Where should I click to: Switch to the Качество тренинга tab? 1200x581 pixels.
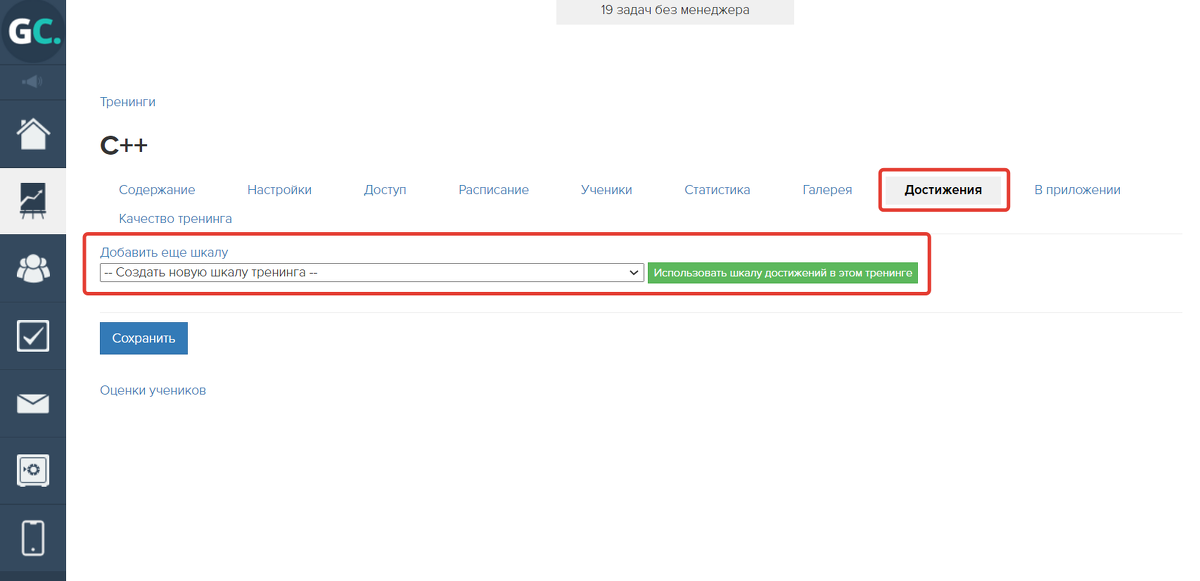tap(175, 218)
